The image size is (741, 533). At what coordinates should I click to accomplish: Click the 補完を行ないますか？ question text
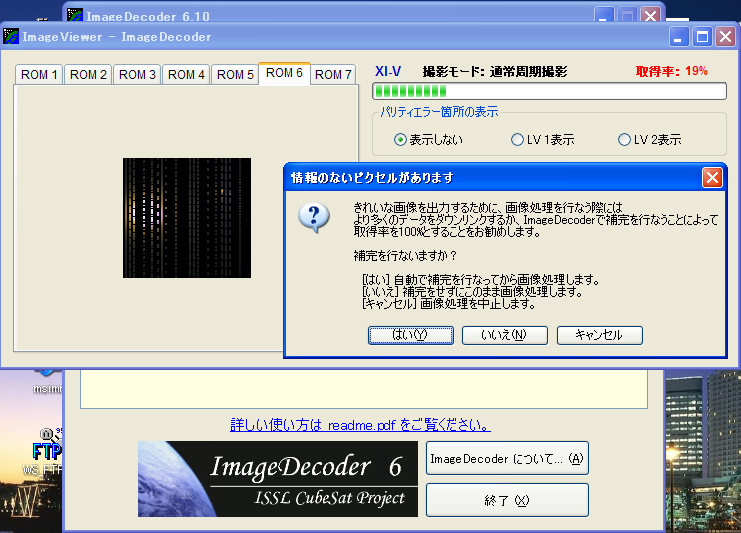405,256
